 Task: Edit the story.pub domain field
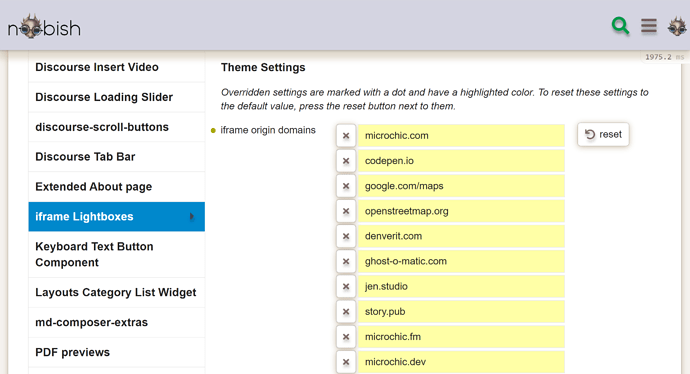[x=461, y=312]
